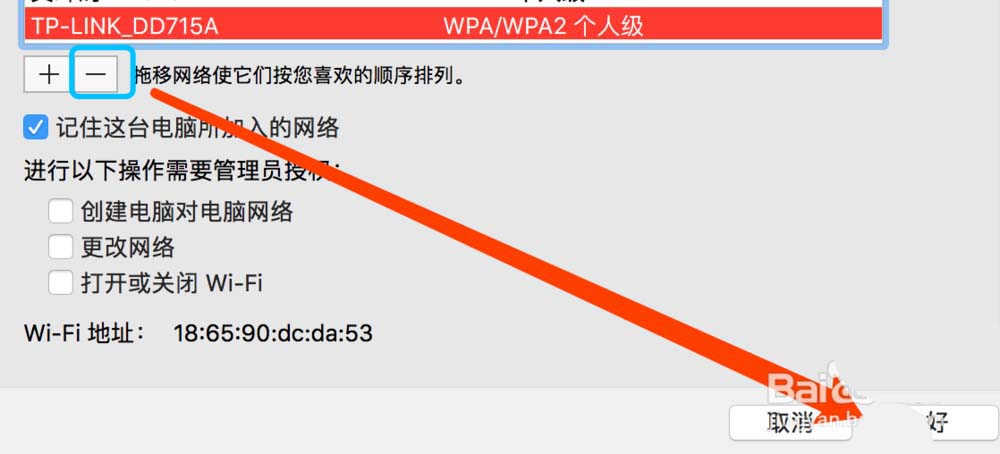This screenshot has width=1000, height=454.
Task: Check the 打开或关闭 Wi-Fi checkbox
Action: [61, 282]
